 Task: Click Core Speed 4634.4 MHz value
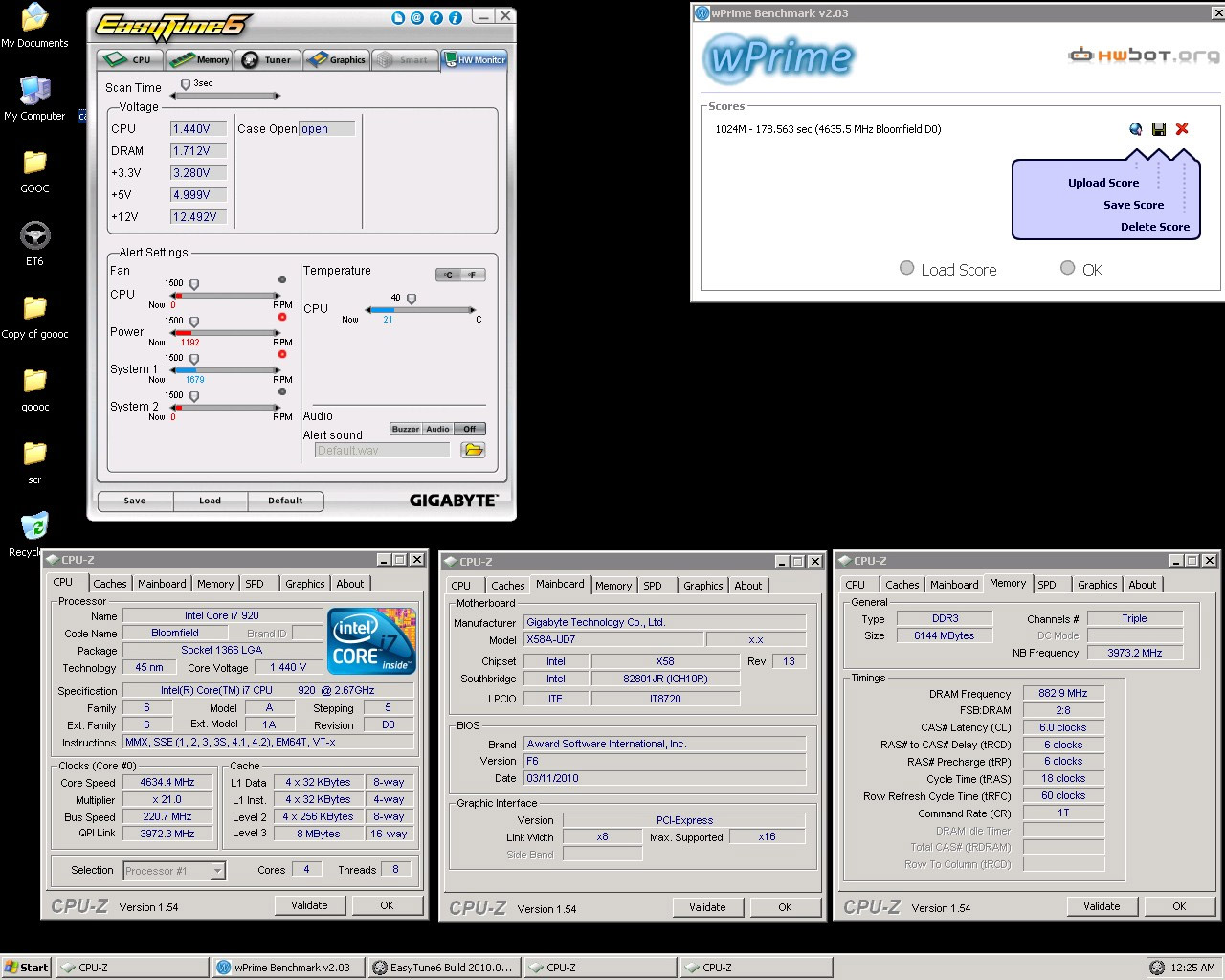[x=167, y=782]
